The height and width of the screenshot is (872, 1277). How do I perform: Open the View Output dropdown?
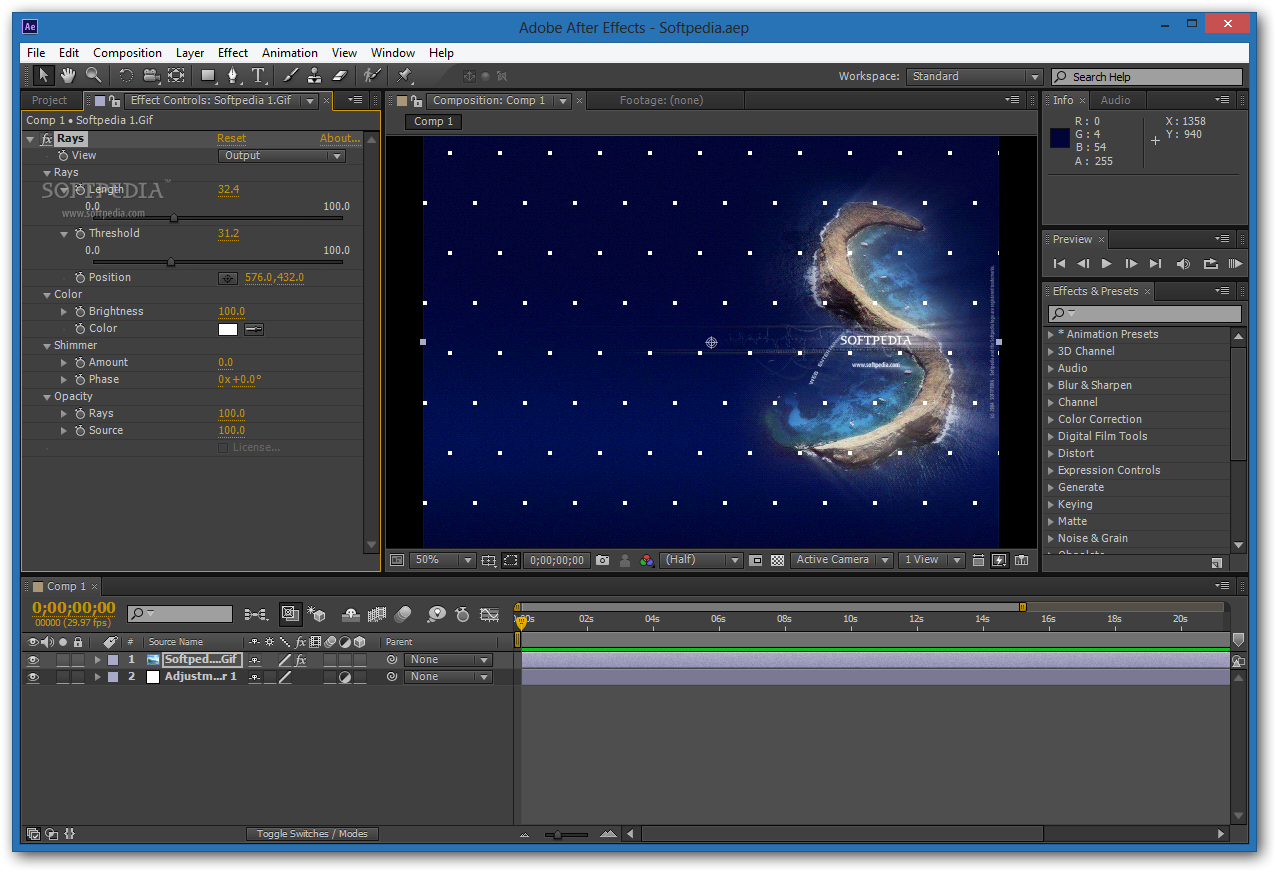[282, 156]
